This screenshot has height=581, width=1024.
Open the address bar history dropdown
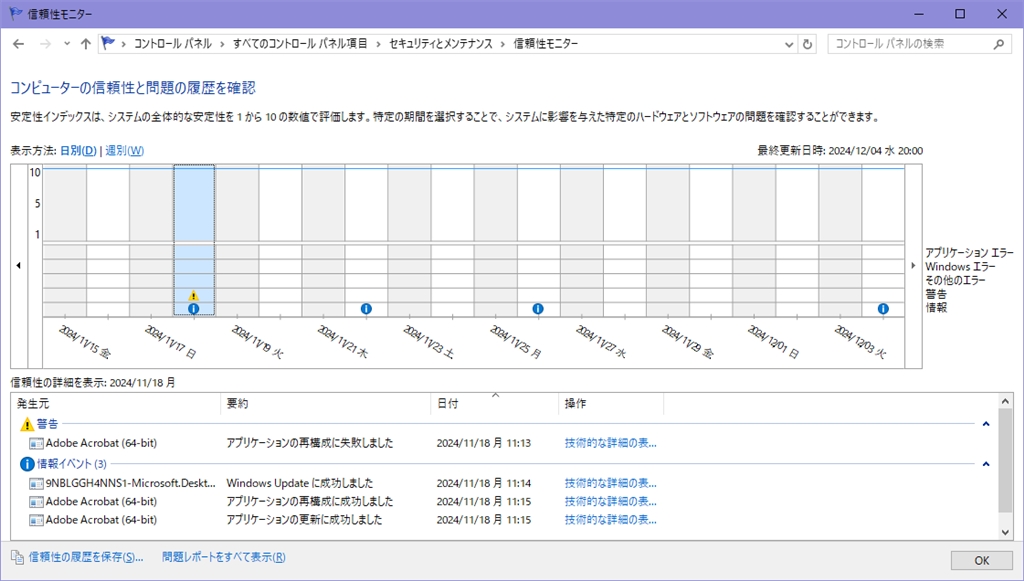[787, 44]
